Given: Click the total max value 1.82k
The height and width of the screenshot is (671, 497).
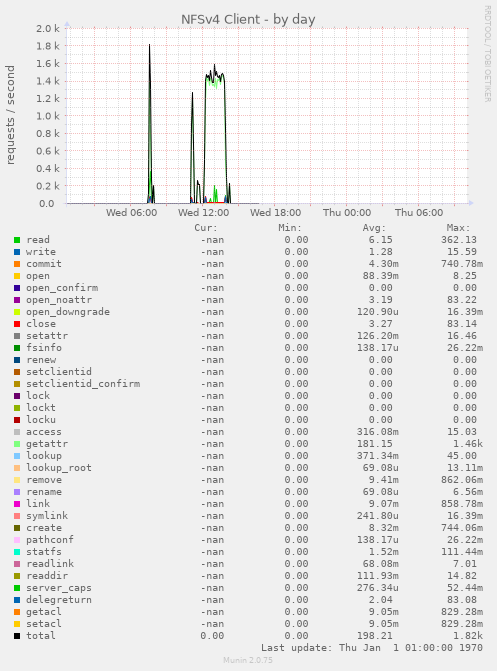Looking at the screenshot, I should pos(468,635).
